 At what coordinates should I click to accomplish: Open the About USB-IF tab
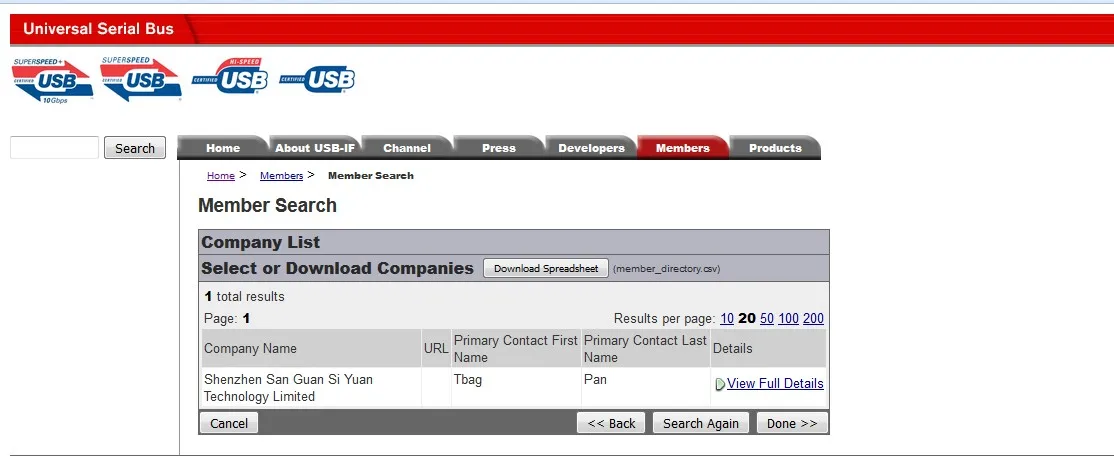(315, 148)
